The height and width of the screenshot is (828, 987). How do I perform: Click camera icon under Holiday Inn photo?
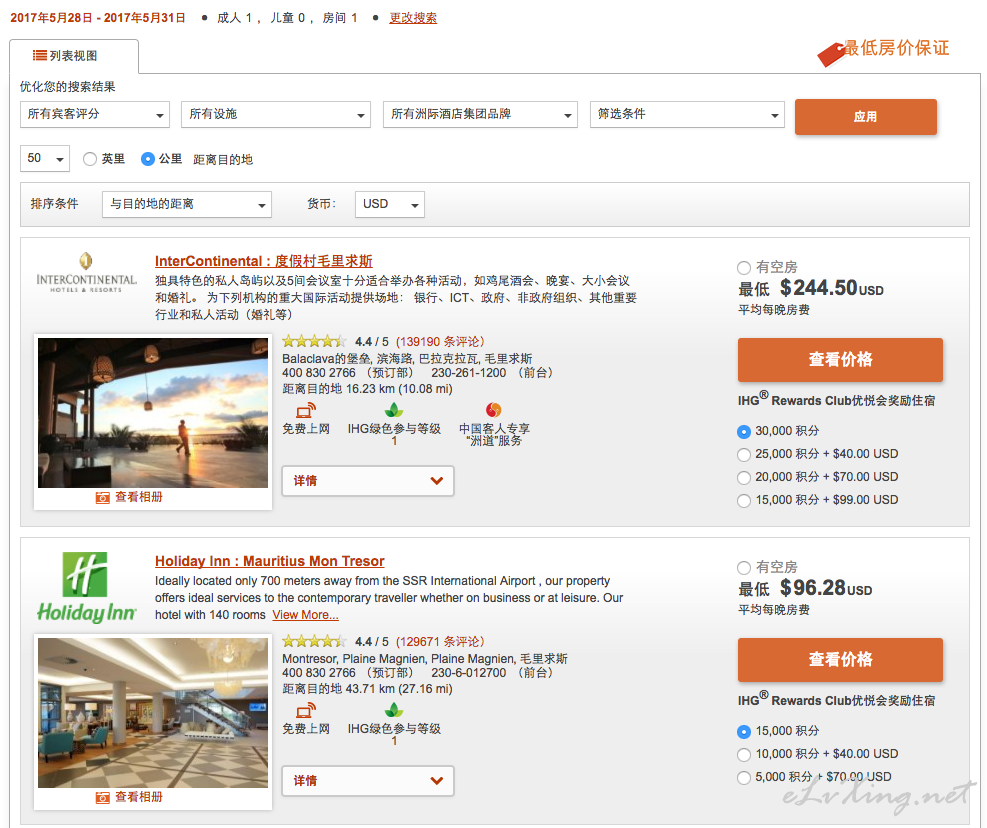[103, 797]
